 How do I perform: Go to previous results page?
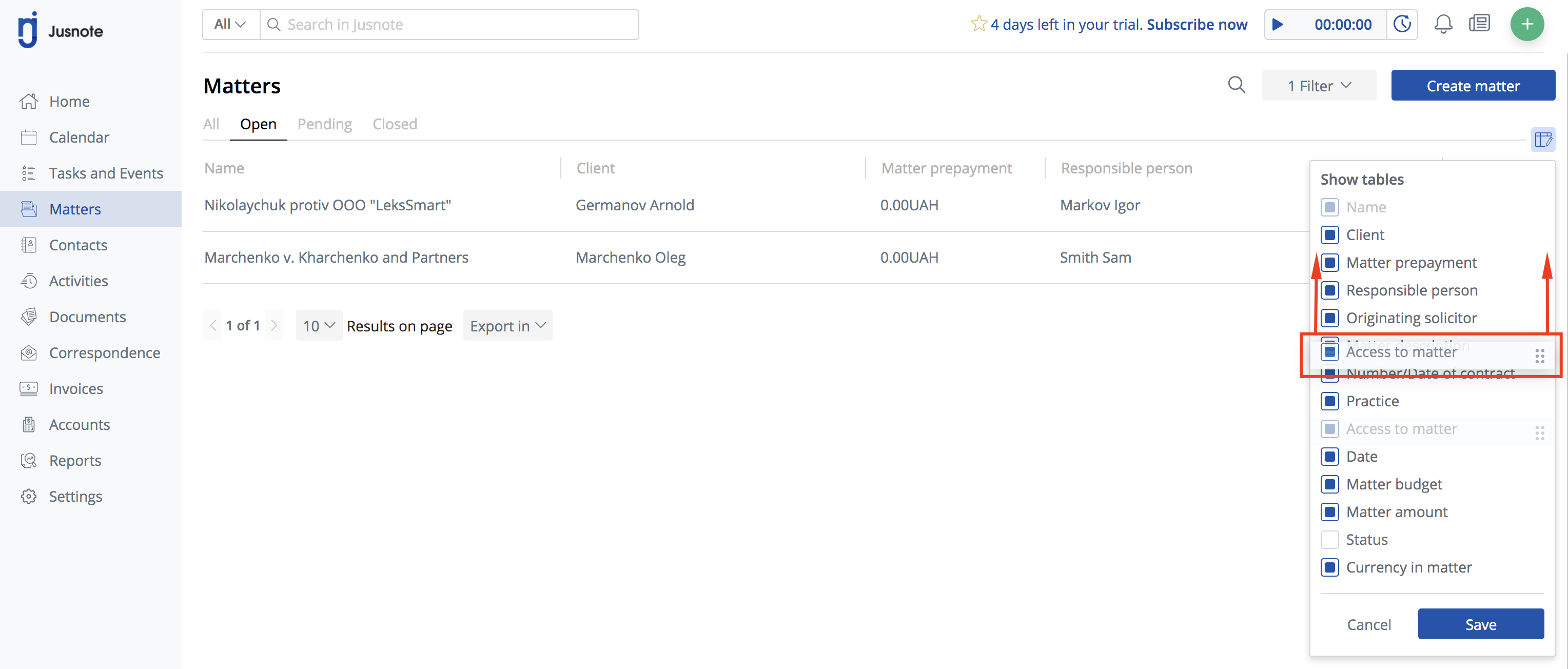tap(212, 326)
